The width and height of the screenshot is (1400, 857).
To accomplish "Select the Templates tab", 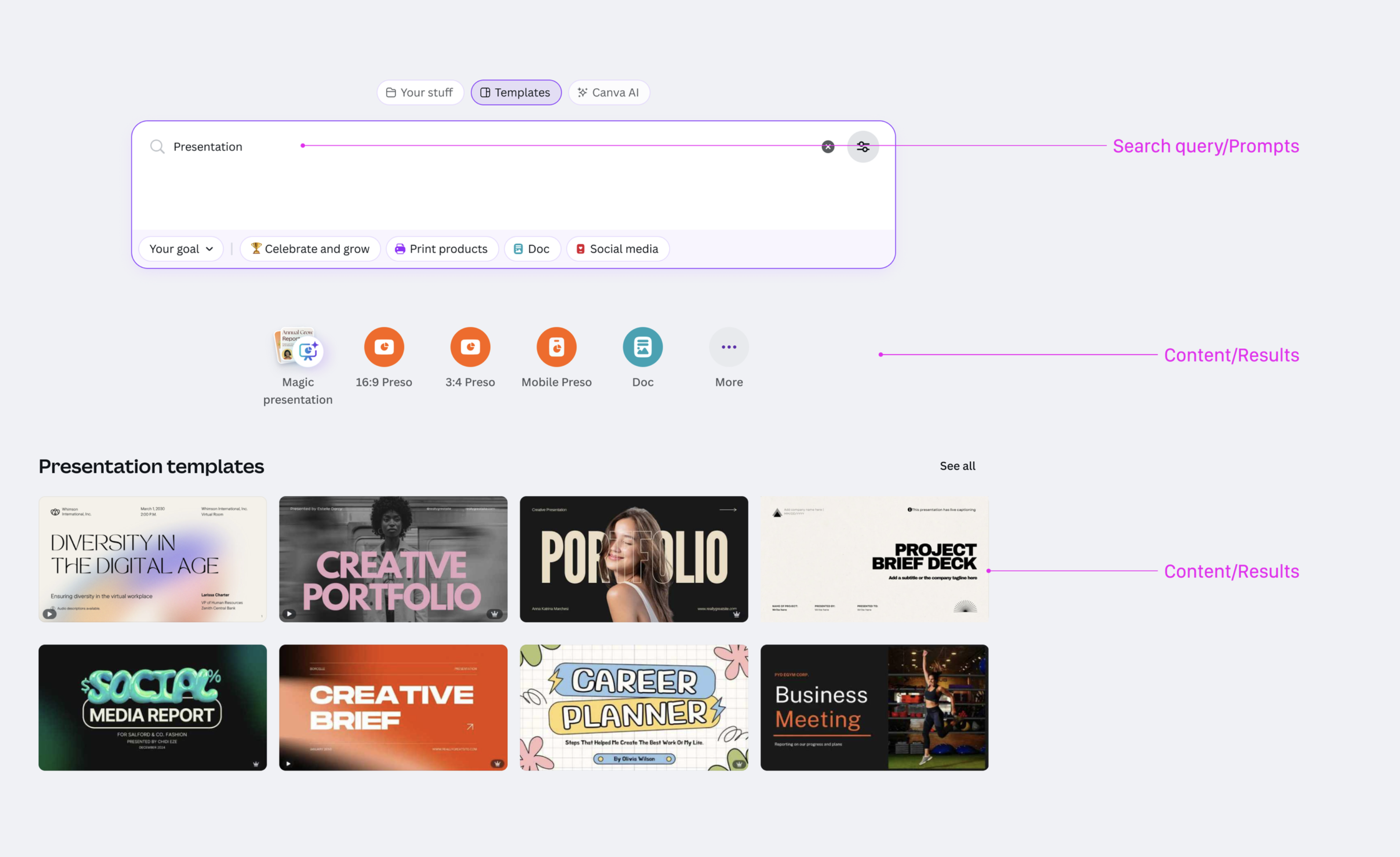I will pyautogui.click(x=515, y=93).
